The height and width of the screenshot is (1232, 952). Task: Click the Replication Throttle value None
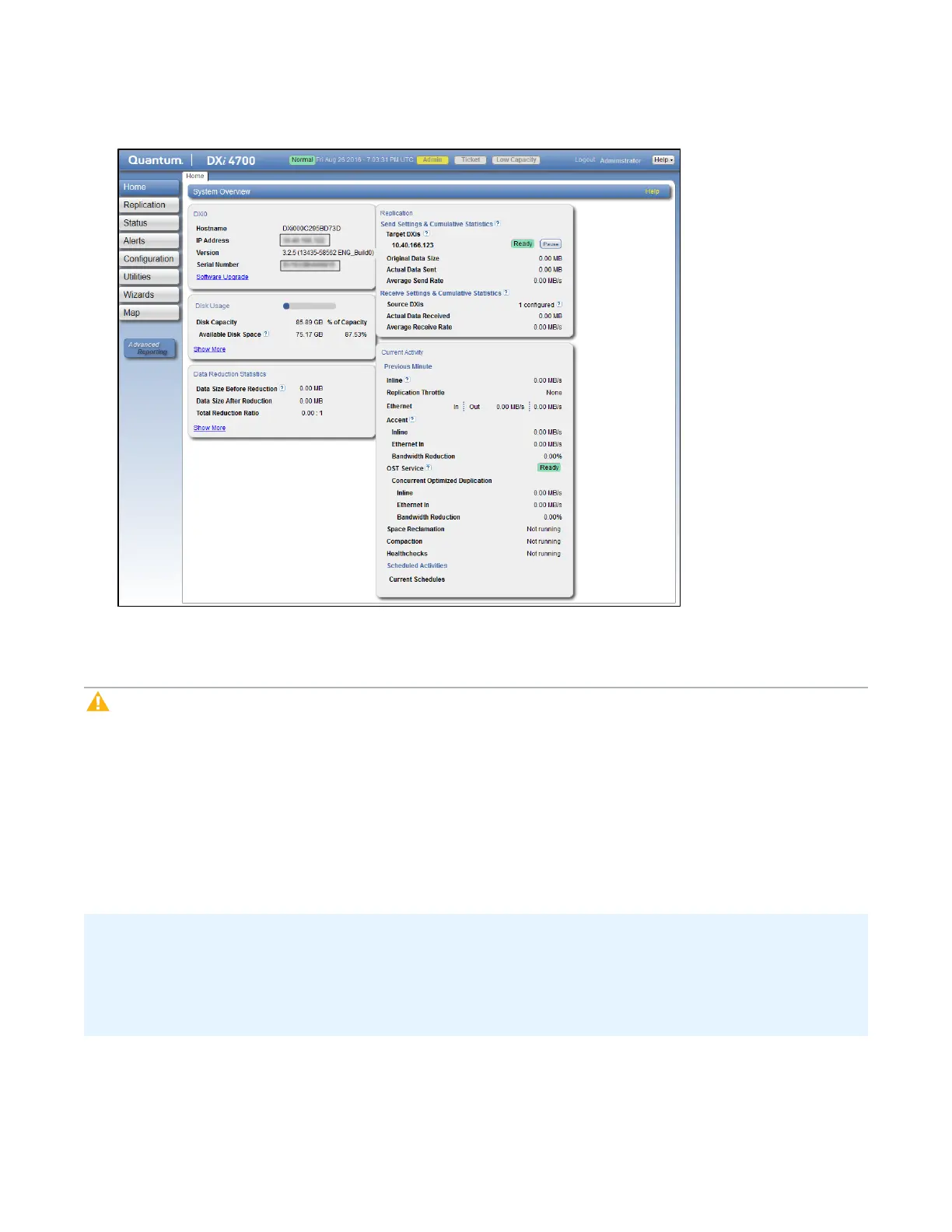click(x=554, y=393)
